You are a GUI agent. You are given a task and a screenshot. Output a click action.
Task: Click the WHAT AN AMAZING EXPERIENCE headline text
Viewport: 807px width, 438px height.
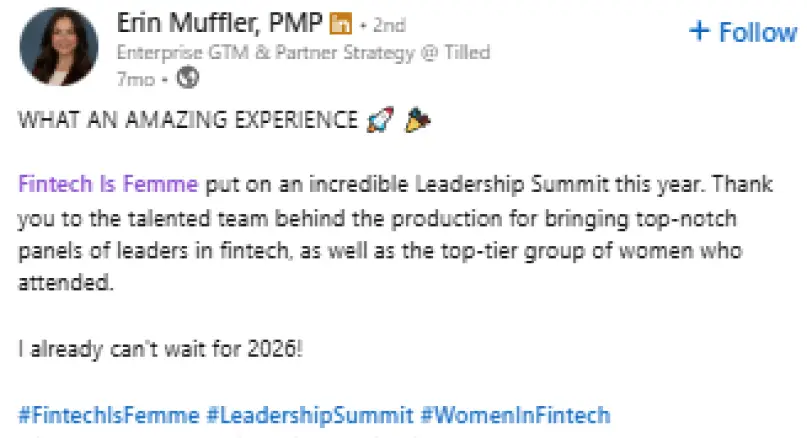(x=186, y=122)
